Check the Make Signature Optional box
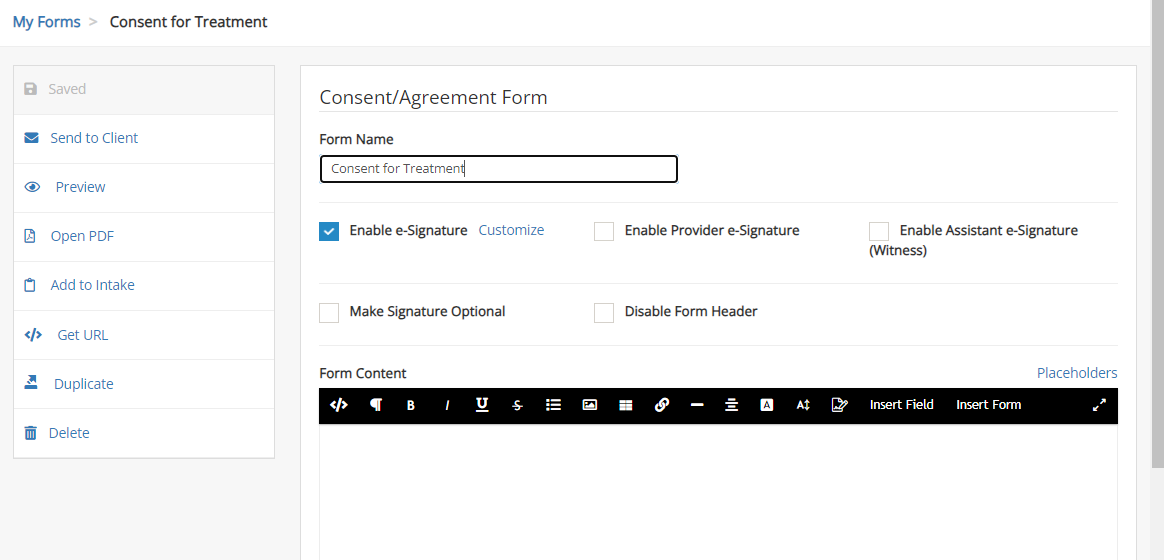The height and width of the screenshot is (560, 1164). [329, 313]
